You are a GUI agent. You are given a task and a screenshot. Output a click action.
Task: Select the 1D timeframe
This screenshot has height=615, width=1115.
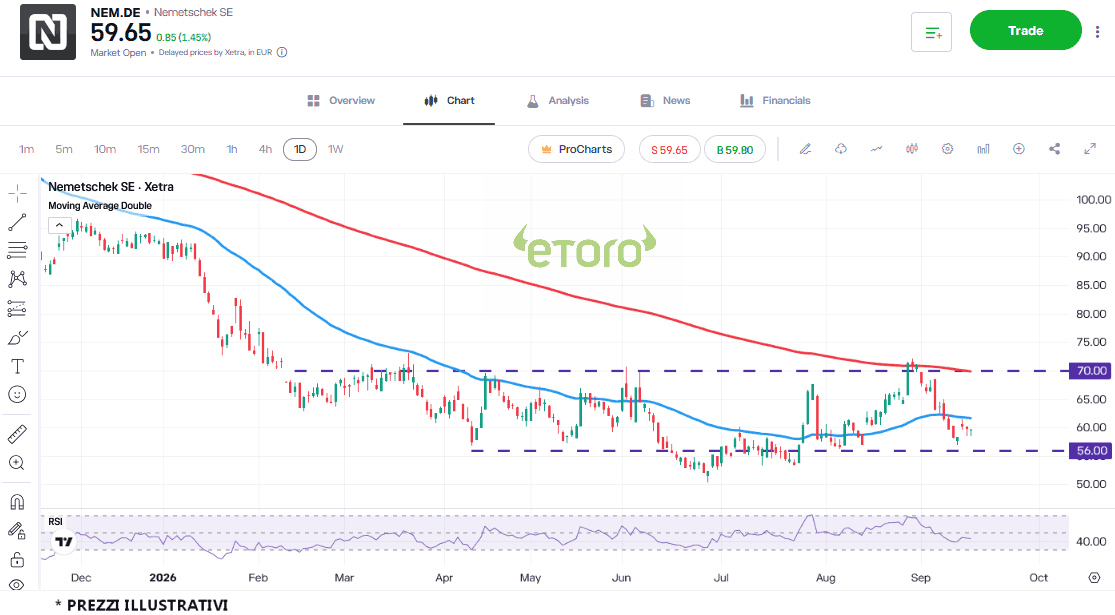click(300, 149)
